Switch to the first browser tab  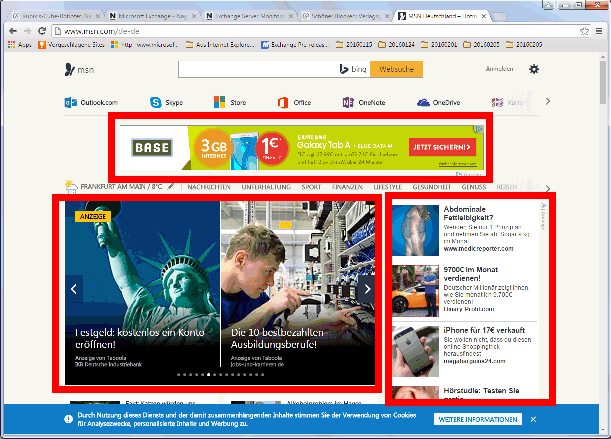click(56, 16)
